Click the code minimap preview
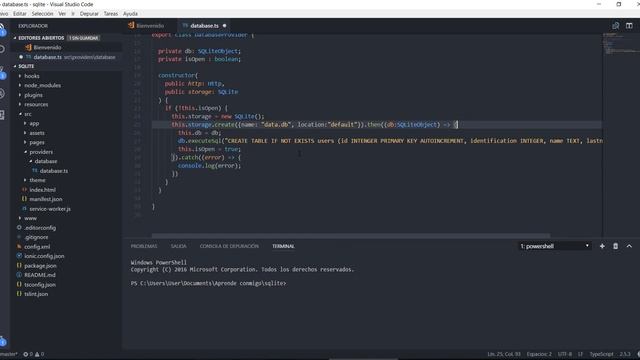This screenshot has width=640, height=360. click(620, 43)
